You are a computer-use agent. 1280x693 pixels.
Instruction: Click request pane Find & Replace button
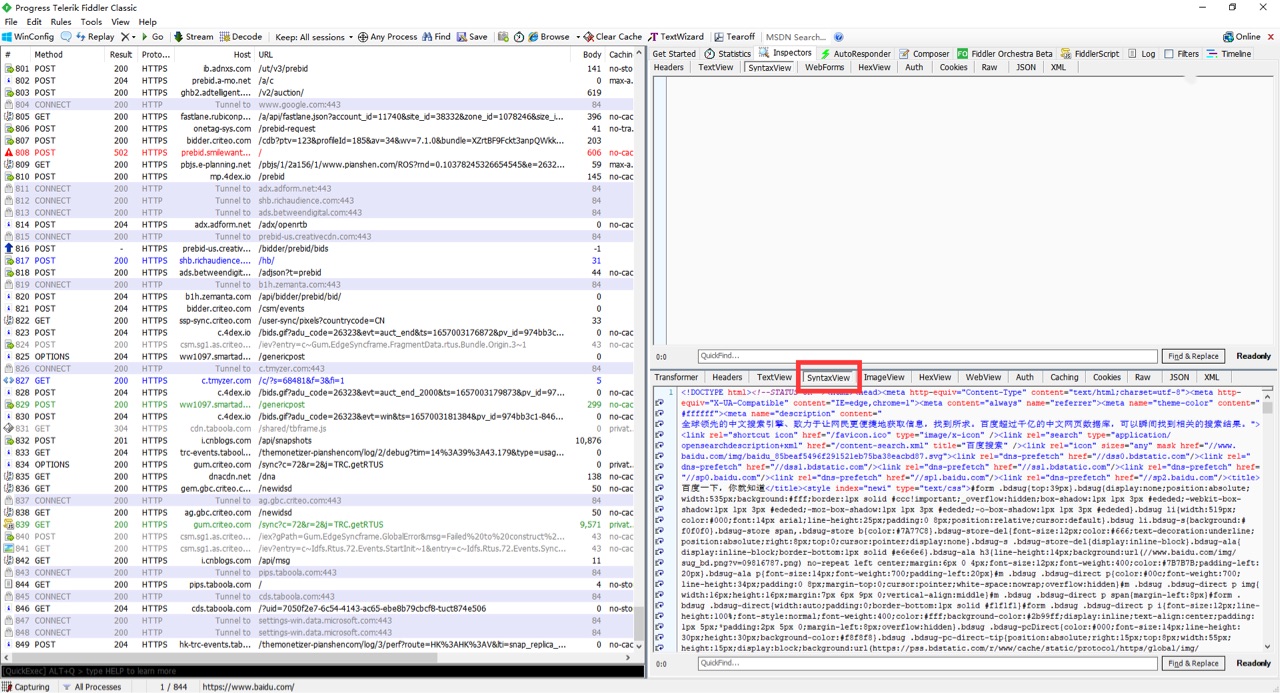coord(1194,356)
